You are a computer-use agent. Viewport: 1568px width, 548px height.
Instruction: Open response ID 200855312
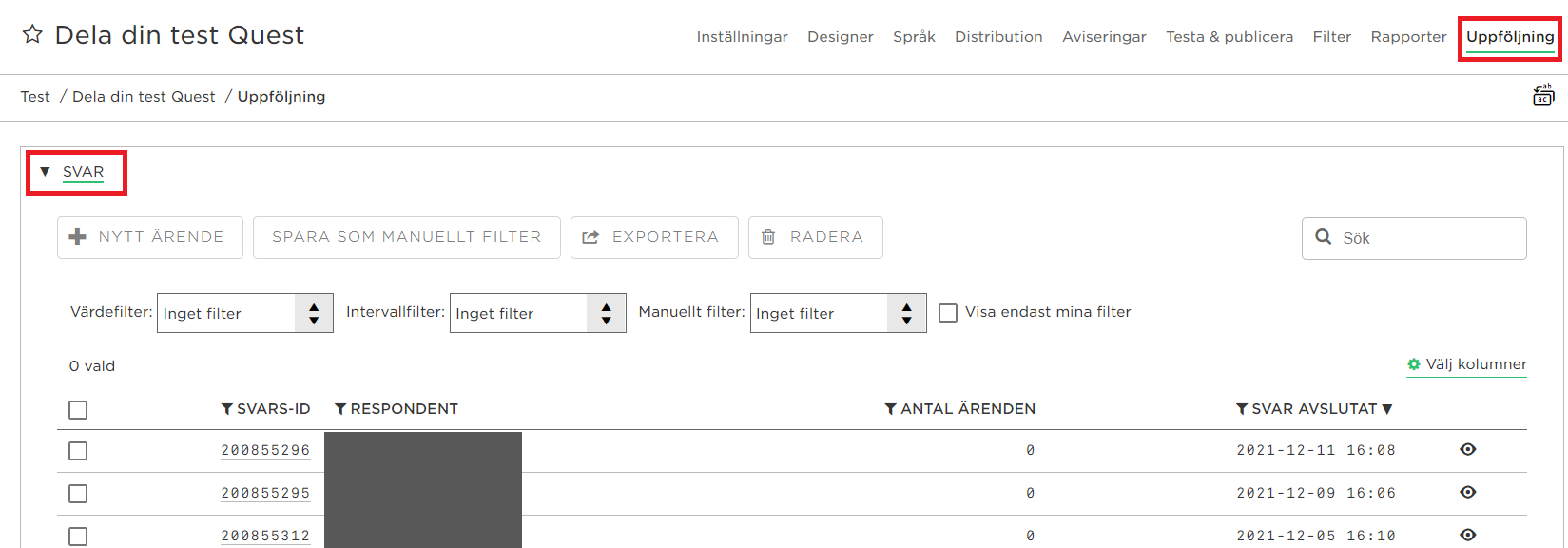click(x=265, y=537)
